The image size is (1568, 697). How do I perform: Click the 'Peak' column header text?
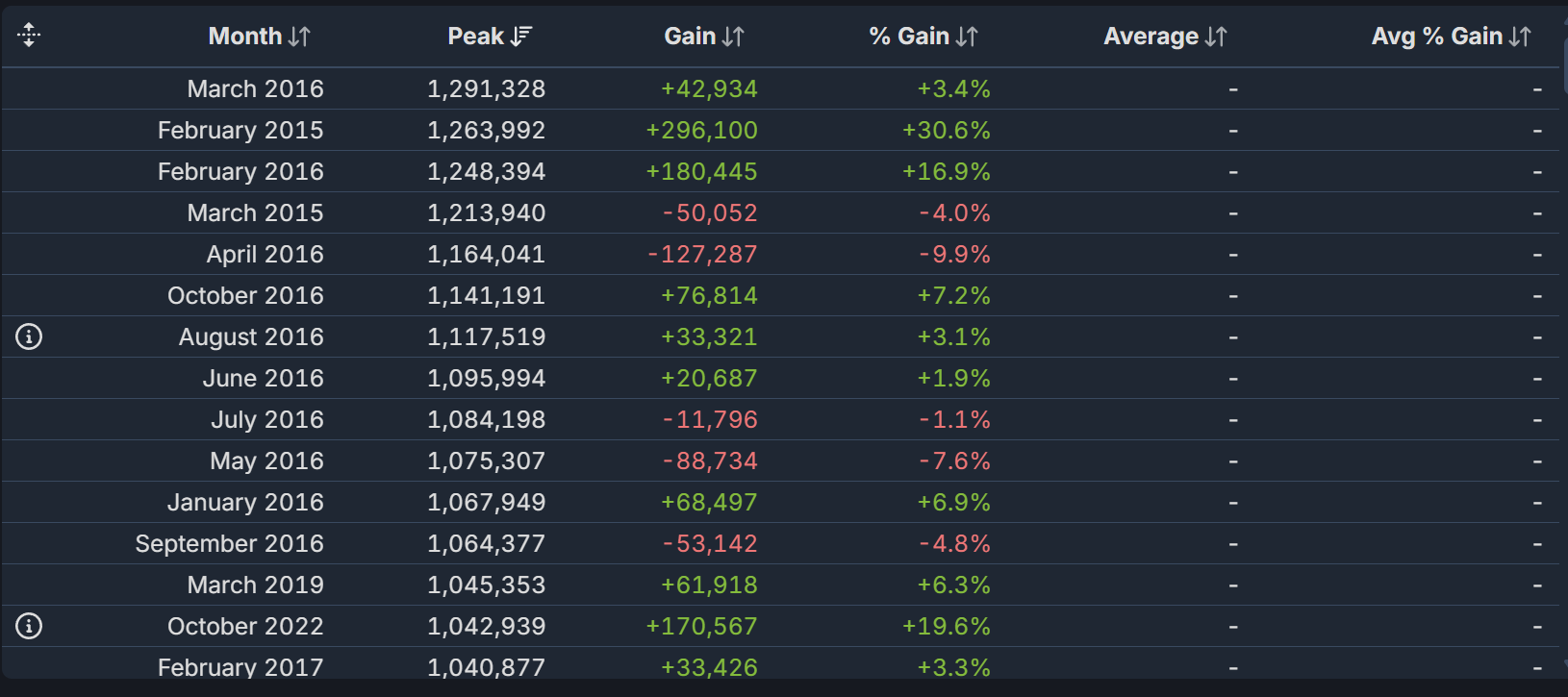tap(475, 37)
